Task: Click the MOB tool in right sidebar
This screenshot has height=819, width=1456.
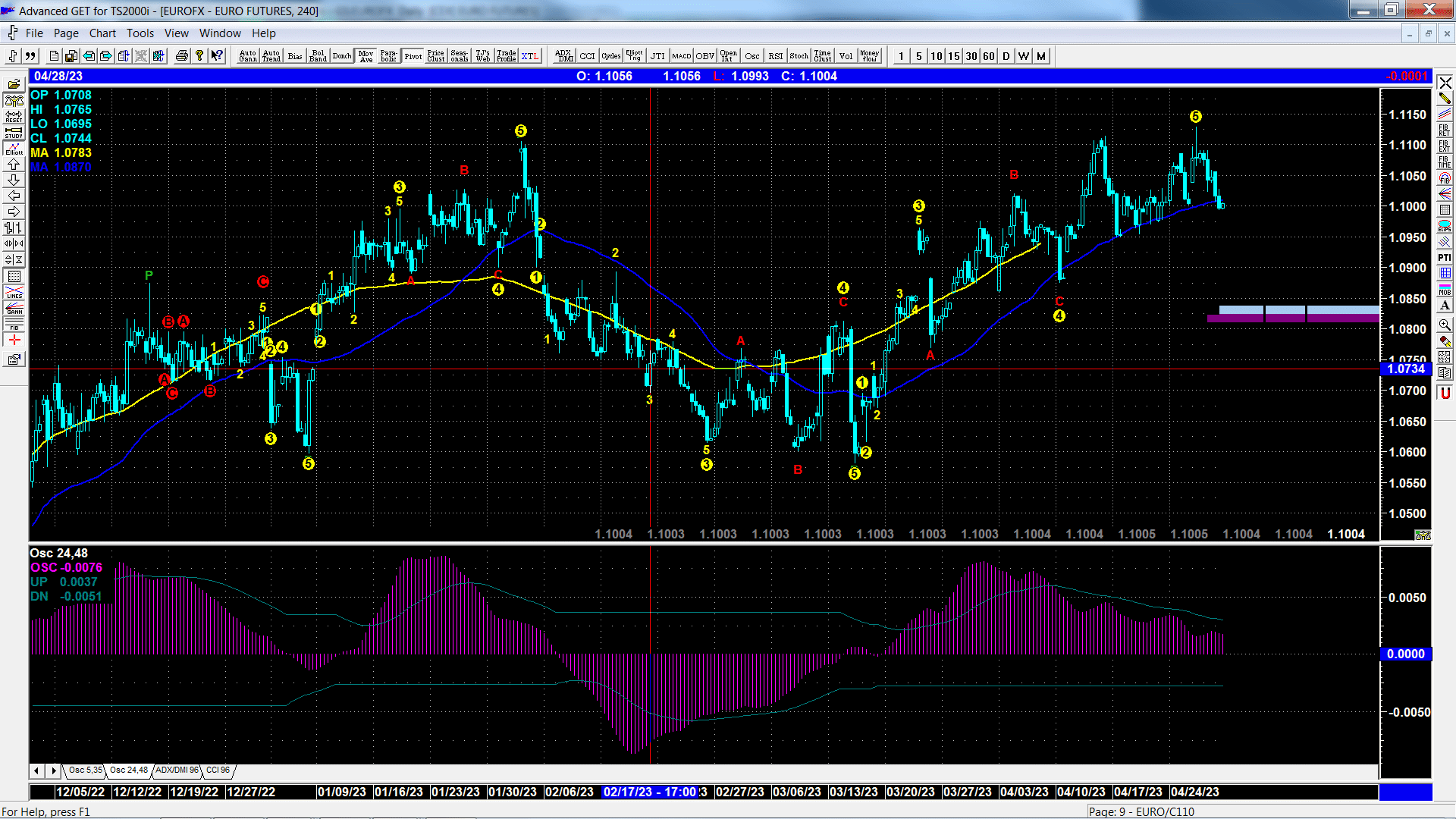Action: tap(1445, 290)
